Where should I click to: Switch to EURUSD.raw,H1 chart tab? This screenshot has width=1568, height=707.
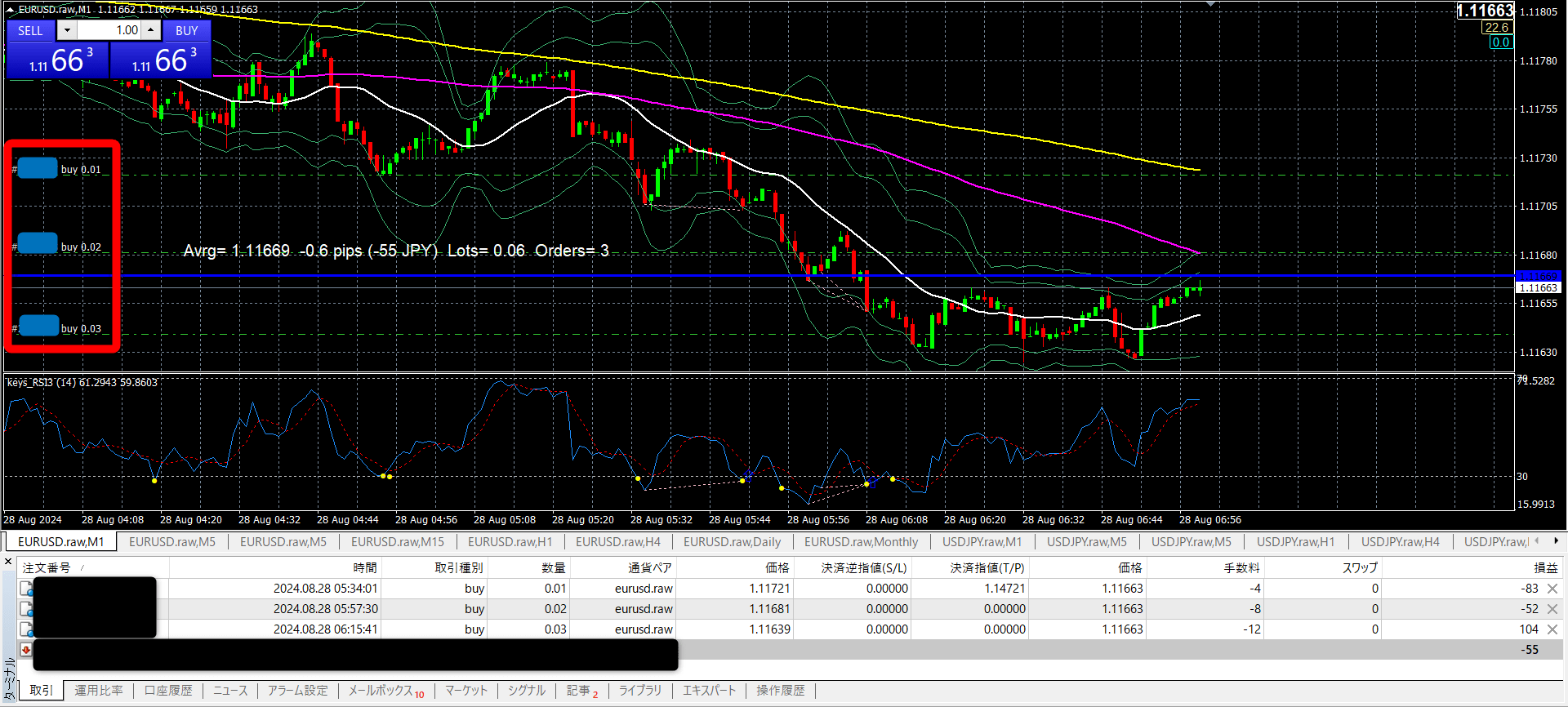tap(510, 542)
